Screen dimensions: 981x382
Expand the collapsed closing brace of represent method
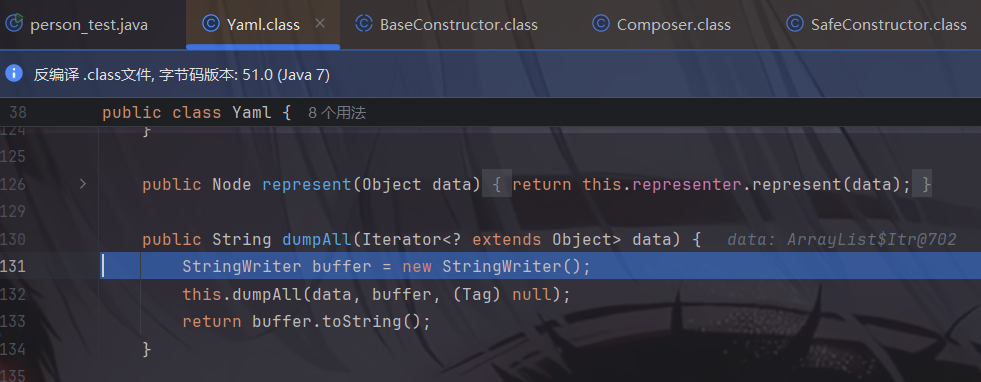922,184
